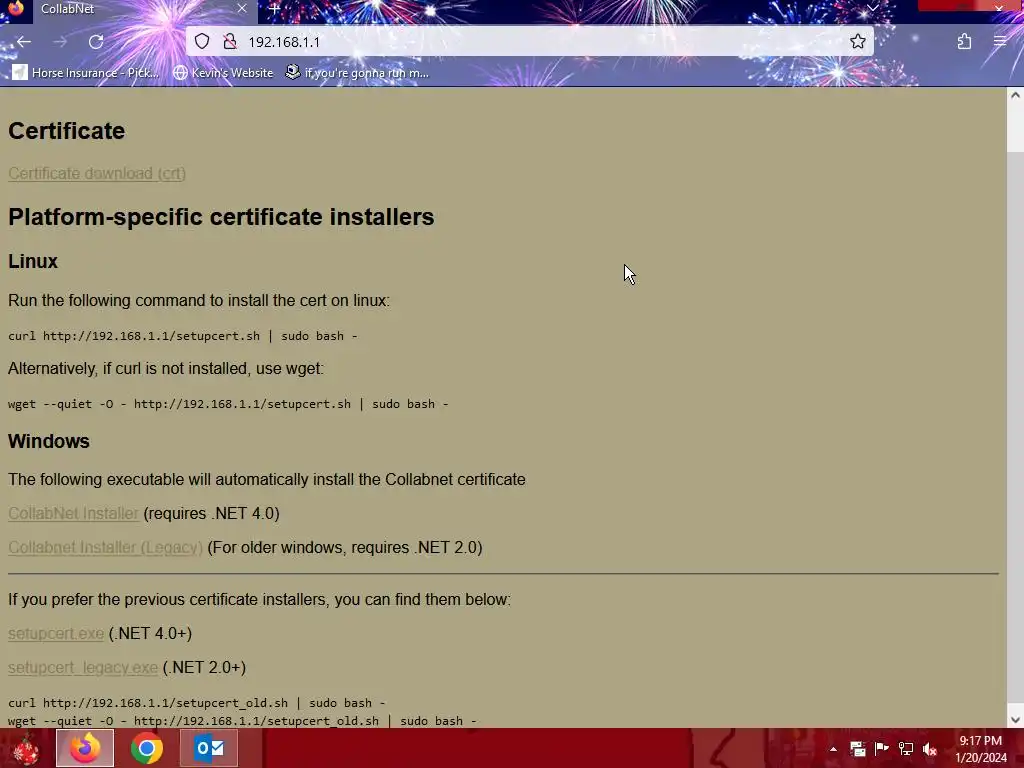The image size is (1024, 768).
Task: Click the CollabNet Installer link
Action: click(73, 513)
